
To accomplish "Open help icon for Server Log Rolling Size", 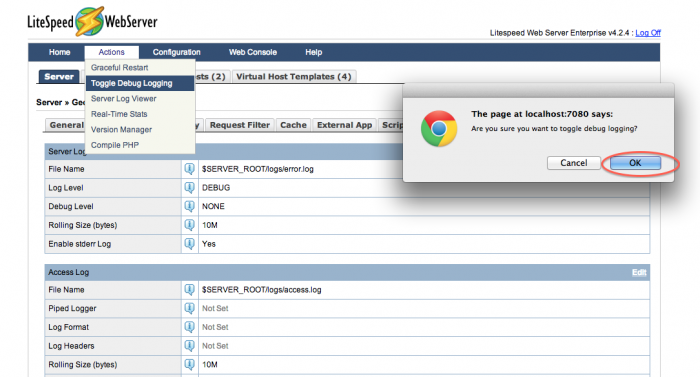I will coord(189,225).
